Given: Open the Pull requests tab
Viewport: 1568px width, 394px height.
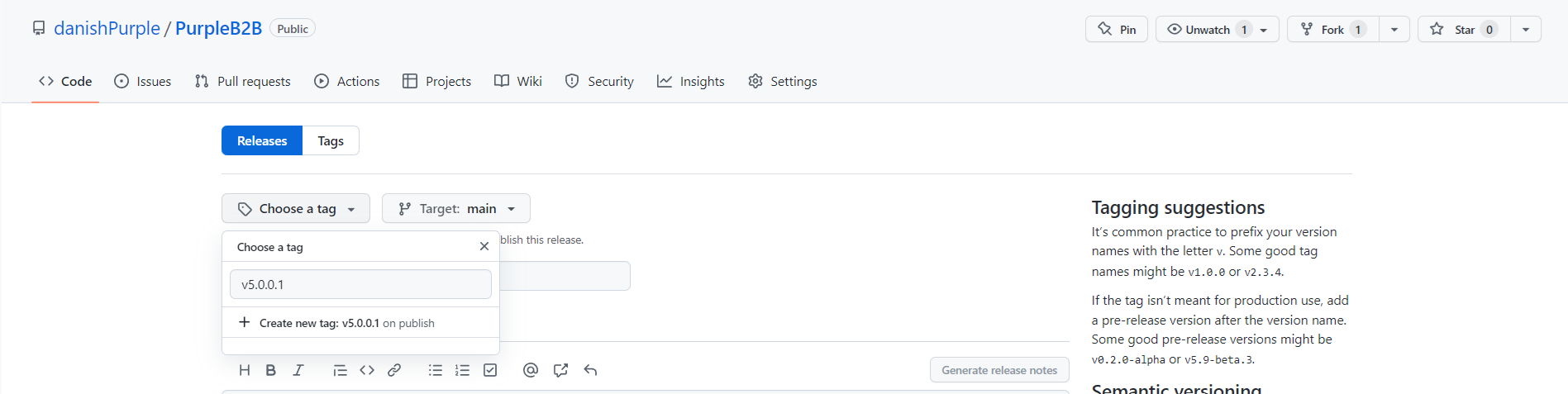Looking at the screenshot, I should point(243,81).
